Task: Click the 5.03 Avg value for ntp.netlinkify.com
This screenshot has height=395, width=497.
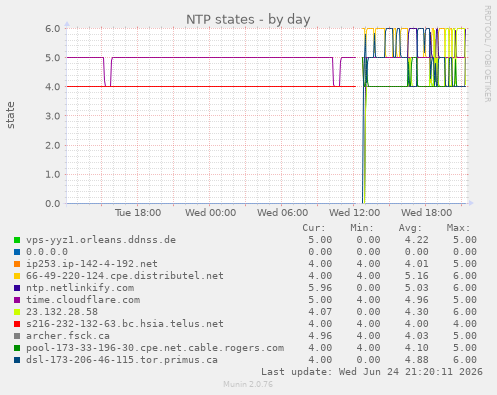Action: click(417, 288)
